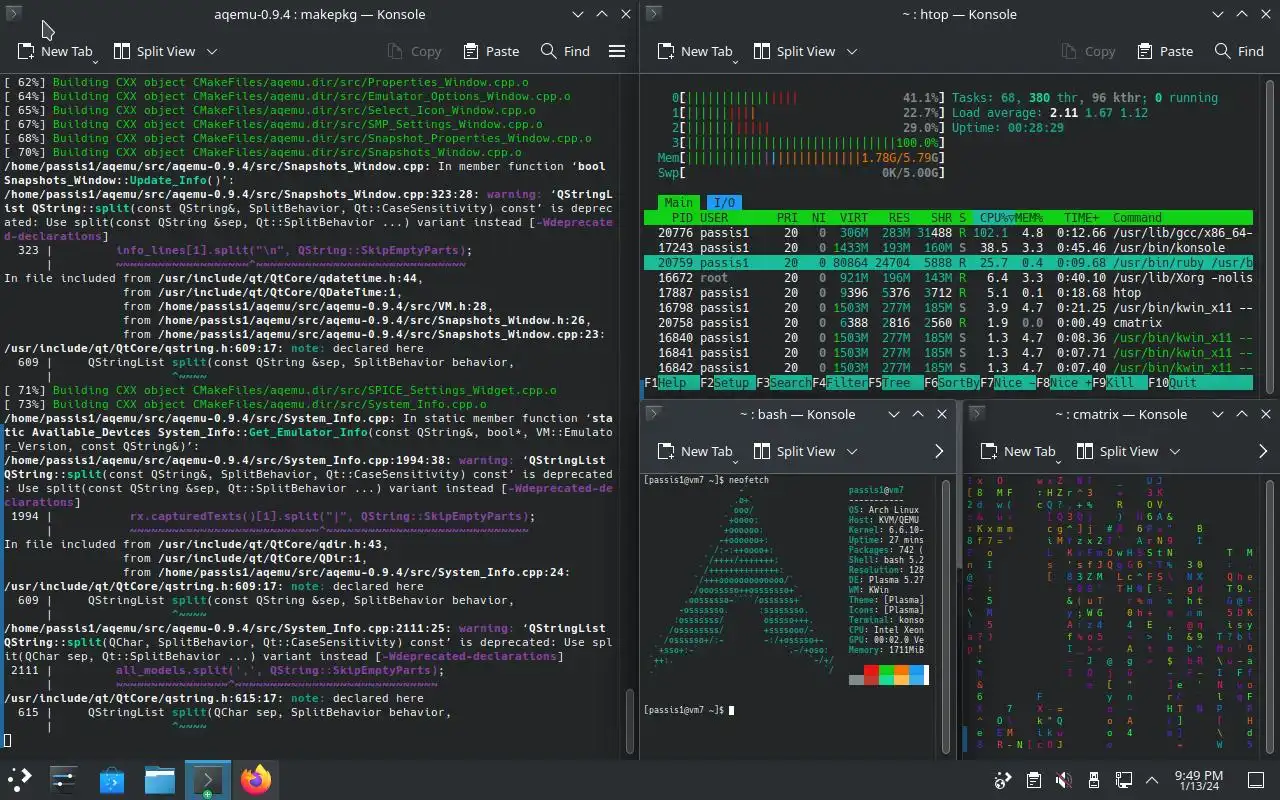Click Copy in the htop Konsole toolbar
The width and height of the screenshot is (1280, 800).
[x=1087, y=51]
